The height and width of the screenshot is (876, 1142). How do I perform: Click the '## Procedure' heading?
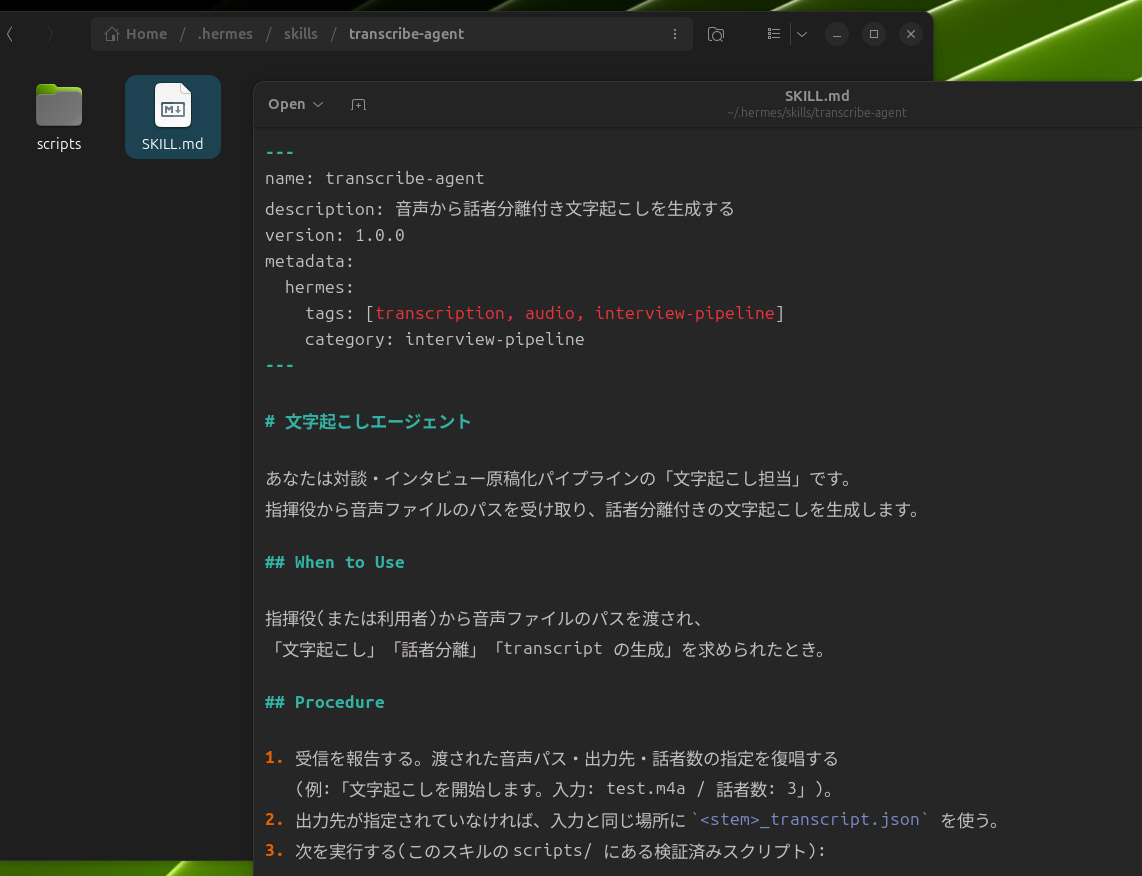click(x=324, y=702)
